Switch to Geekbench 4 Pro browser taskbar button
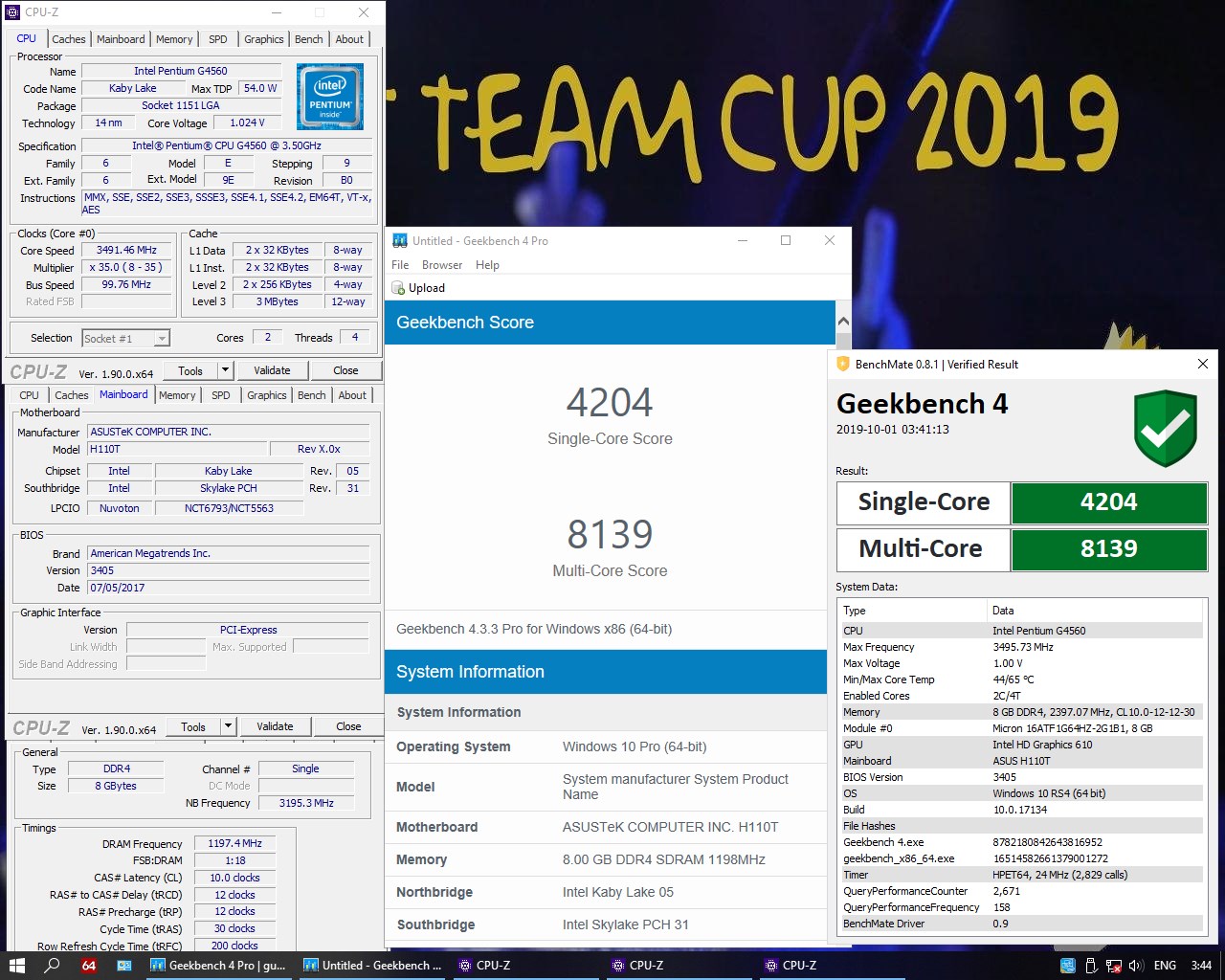The height and width of the screenshot is (980, 1225). tap(218, 966)
